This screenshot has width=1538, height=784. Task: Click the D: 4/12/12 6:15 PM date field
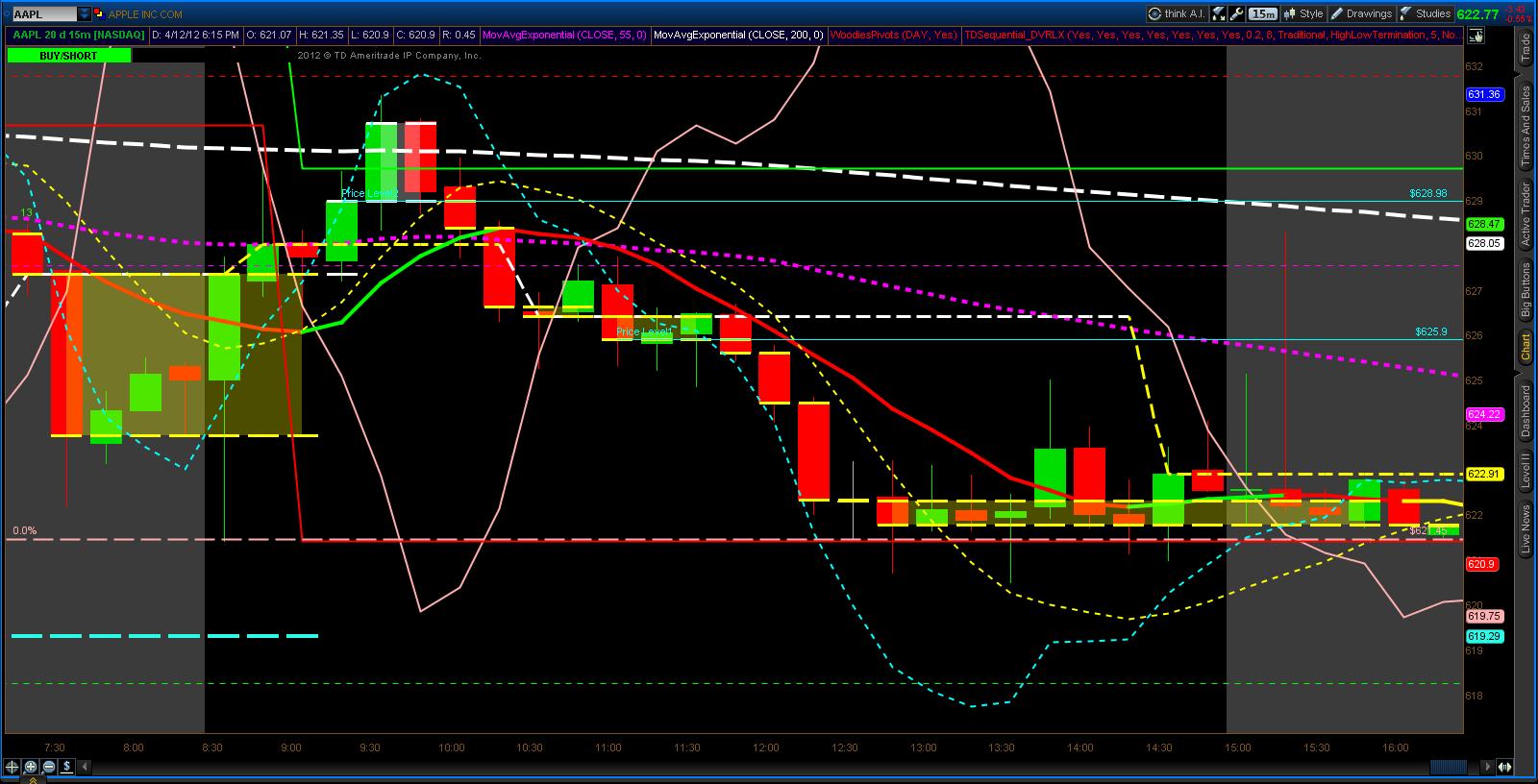point(196,36)
